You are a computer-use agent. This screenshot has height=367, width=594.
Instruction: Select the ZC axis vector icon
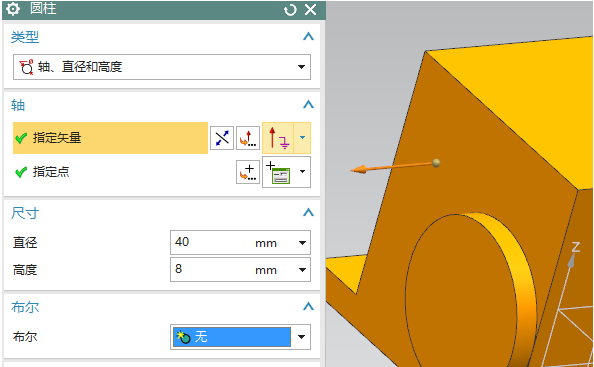click(278, 138)
